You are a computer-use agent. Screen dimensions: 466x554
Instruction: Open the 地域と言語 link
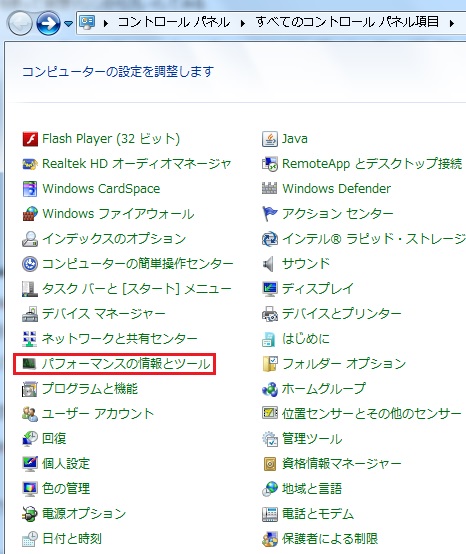pyautogui.click(x=312, y=489)
